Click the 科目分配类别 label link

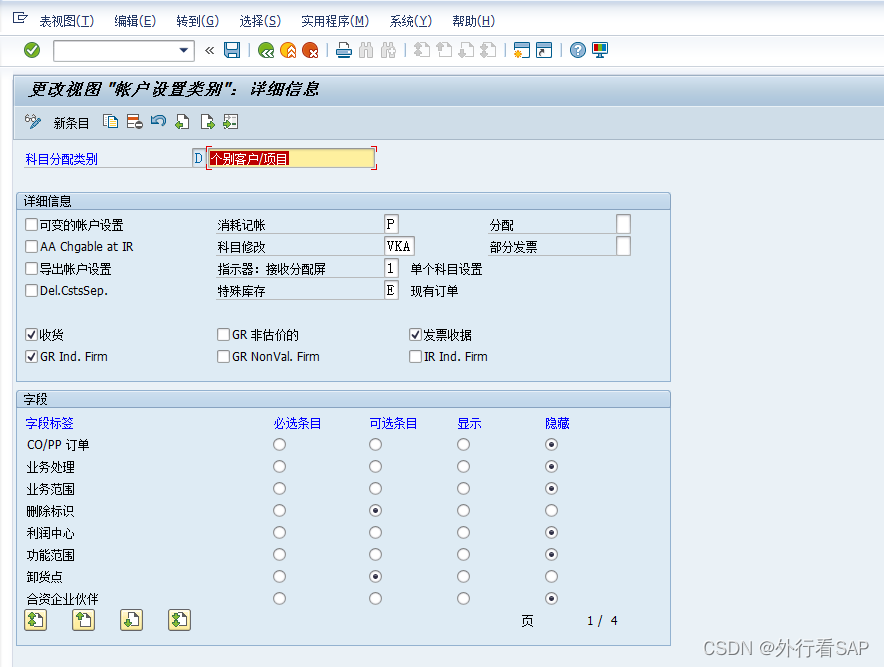(61, 159)
